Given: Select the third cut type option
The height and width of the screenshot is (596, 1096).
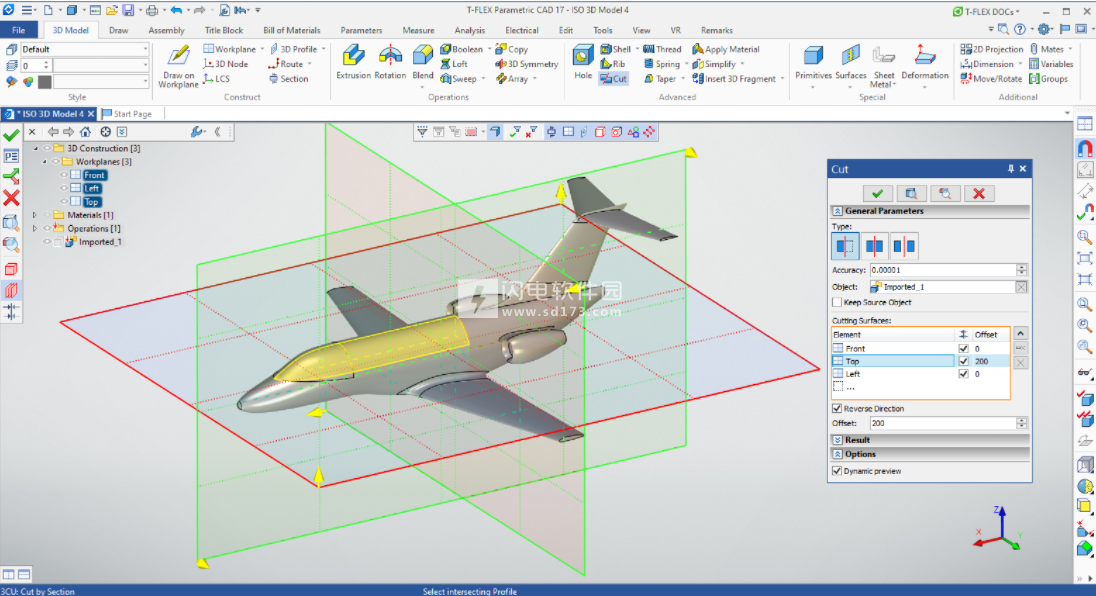Looking at the screenshot, I should click(904, 246).
